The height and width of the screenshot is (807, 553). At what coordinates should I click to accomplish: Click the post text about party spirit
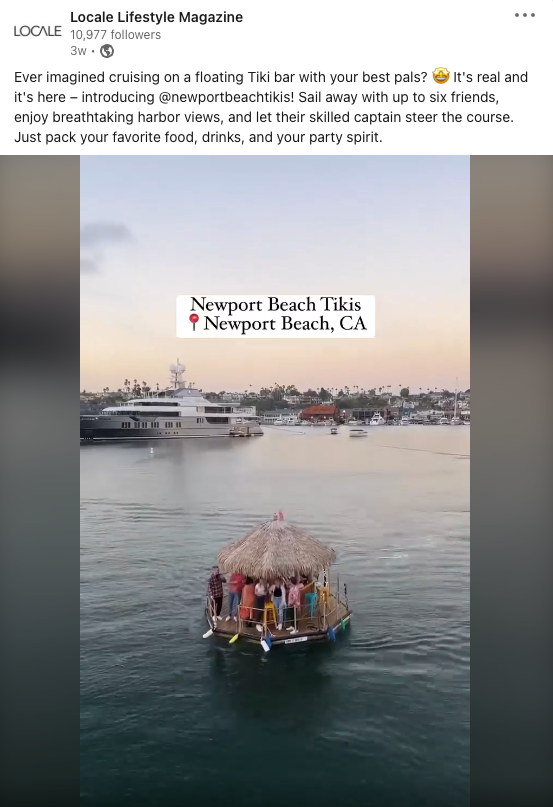198,137
